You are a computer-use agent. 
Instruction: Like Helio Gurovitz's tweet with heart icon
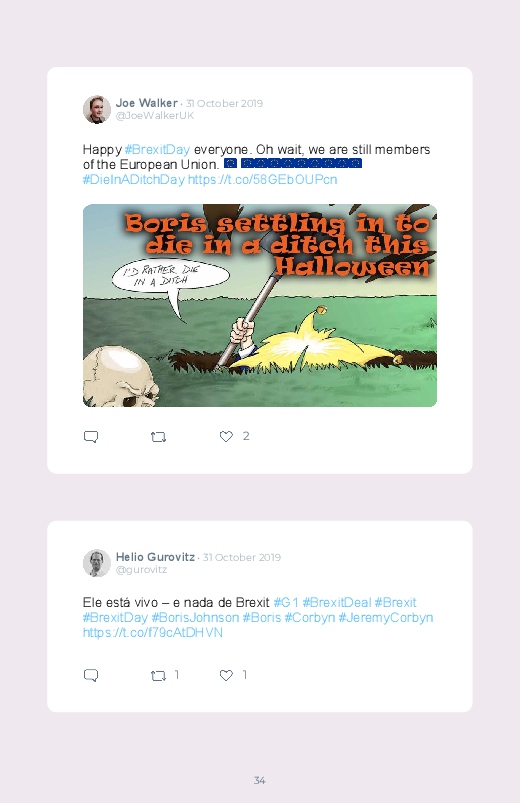coord(226,675)
